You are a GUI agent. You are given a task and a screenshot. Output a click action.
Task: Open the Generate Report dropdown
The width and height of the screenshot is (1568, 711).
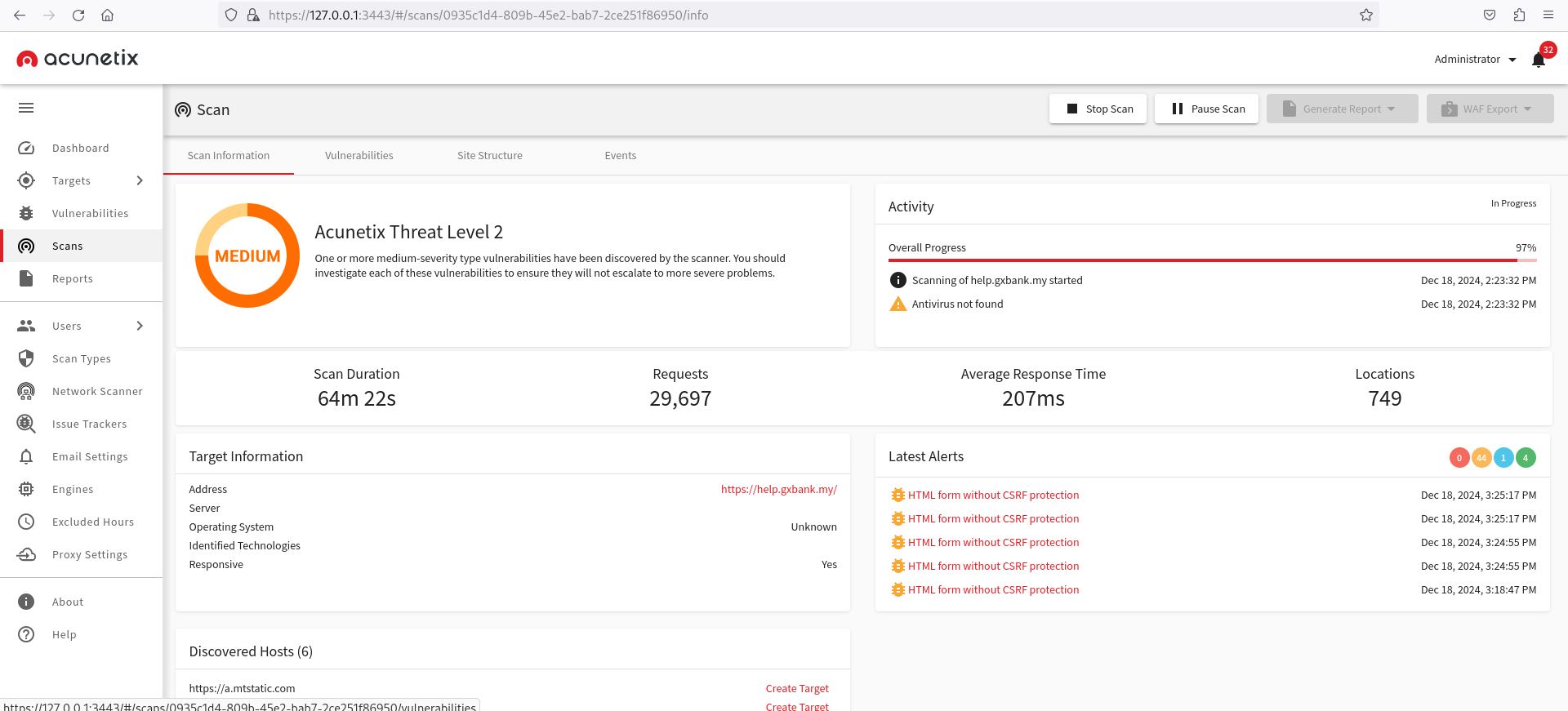click(x=1342, y=109)
